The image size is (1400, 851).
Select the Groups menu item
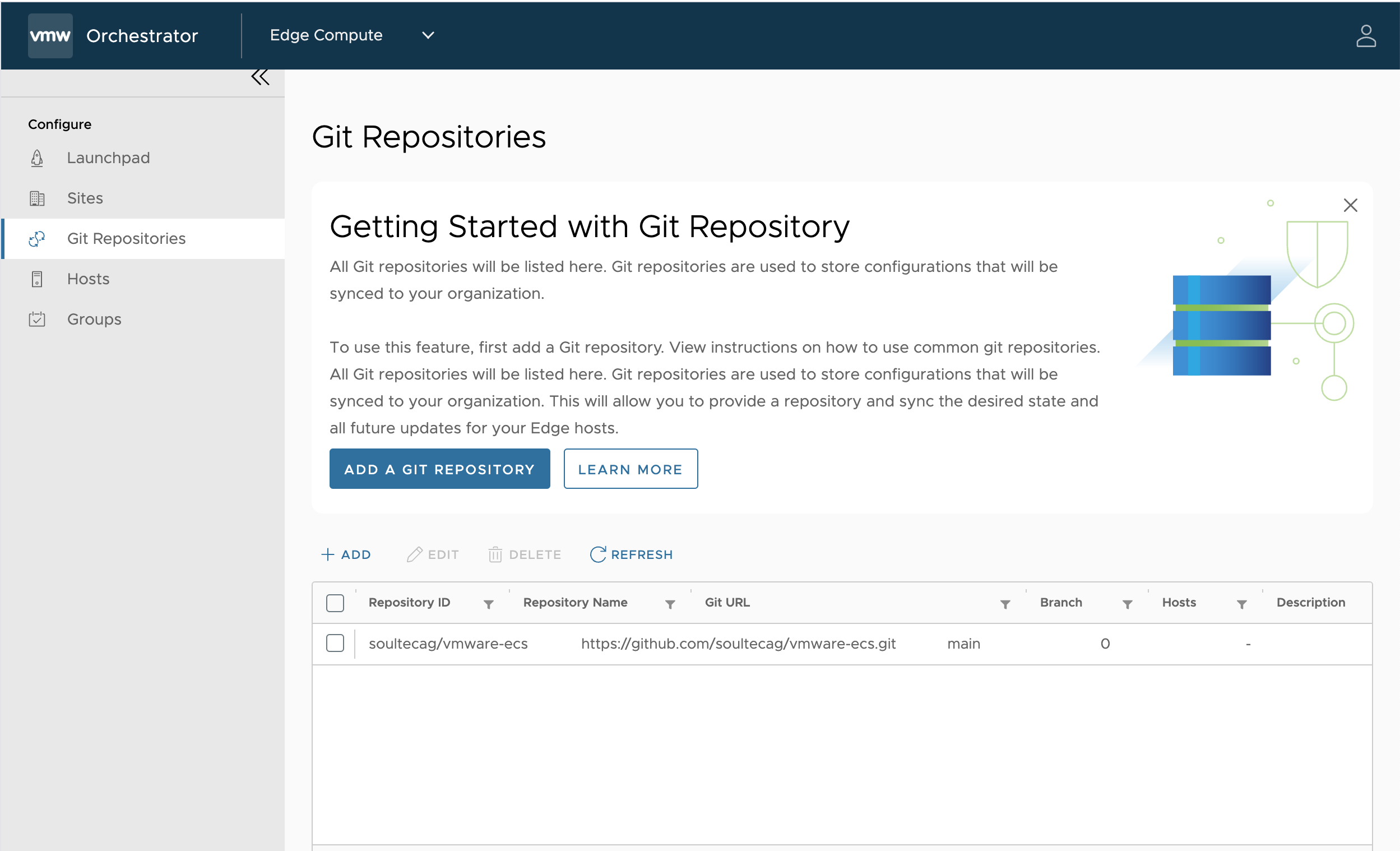click(x=94, y=319)
